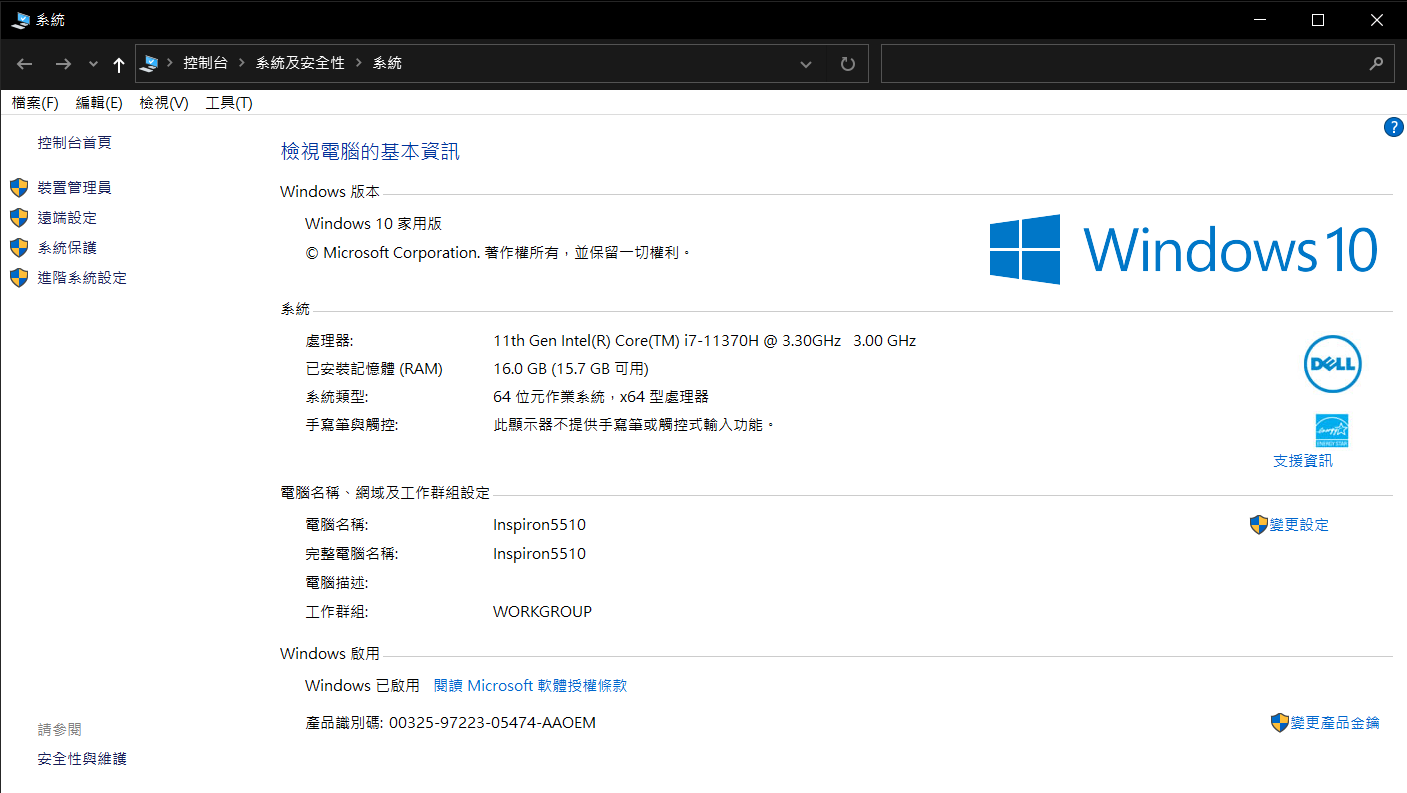Viewport: 1407px width, 793px height.
Task: Click the shield icon beside 遠端設定
Action: coord(19,218)
